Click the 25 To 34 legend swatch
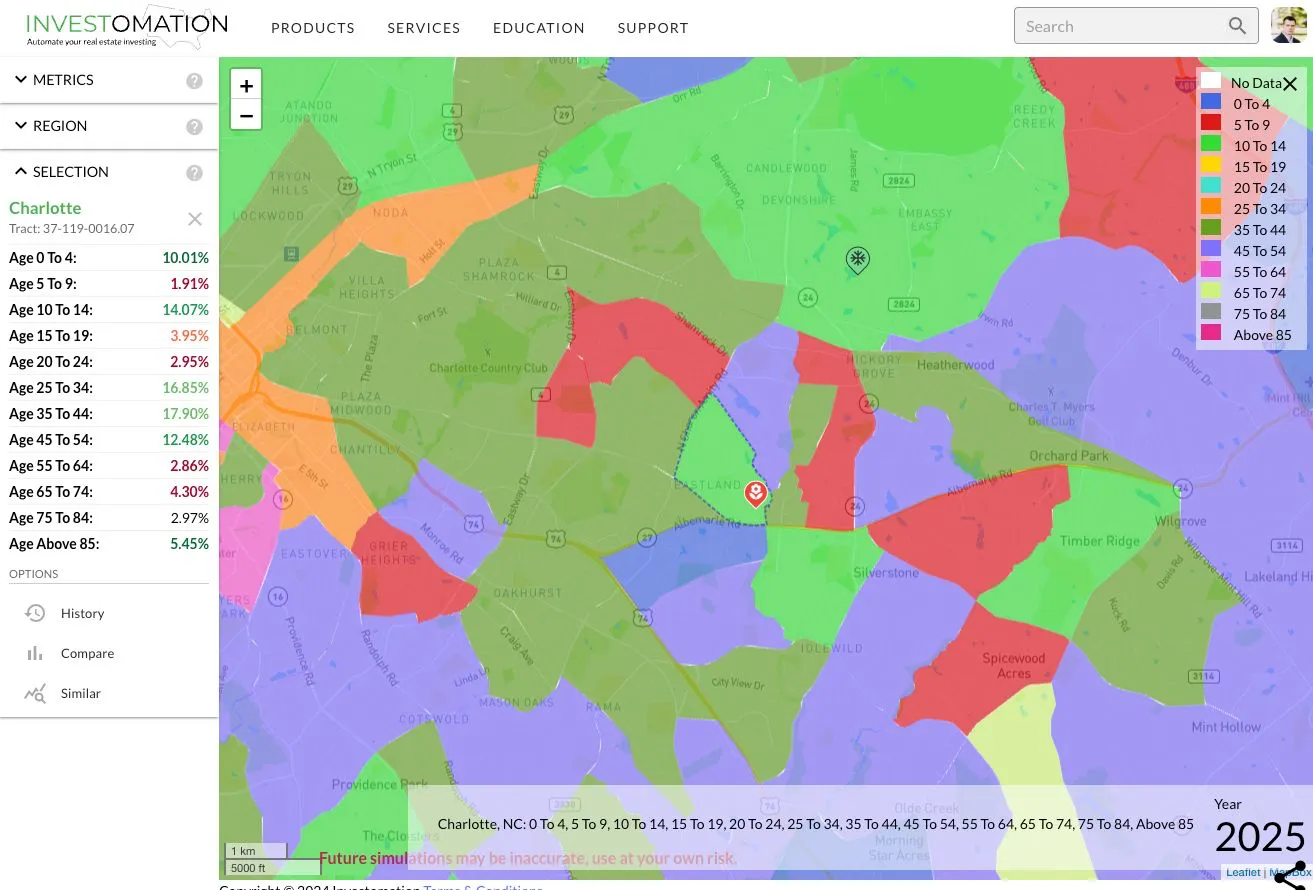Image resolution: width=1313 pixels, height=890 pixels. point(1211,207)
